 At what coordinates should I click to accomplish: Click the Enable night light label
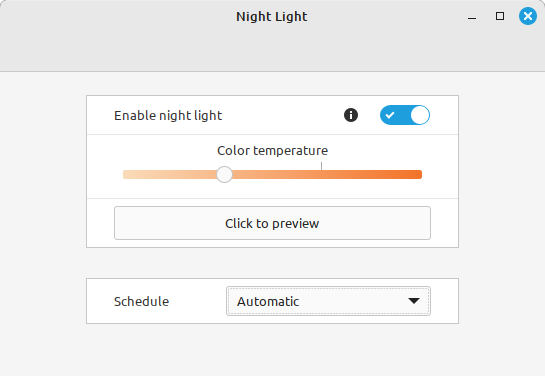168,115
